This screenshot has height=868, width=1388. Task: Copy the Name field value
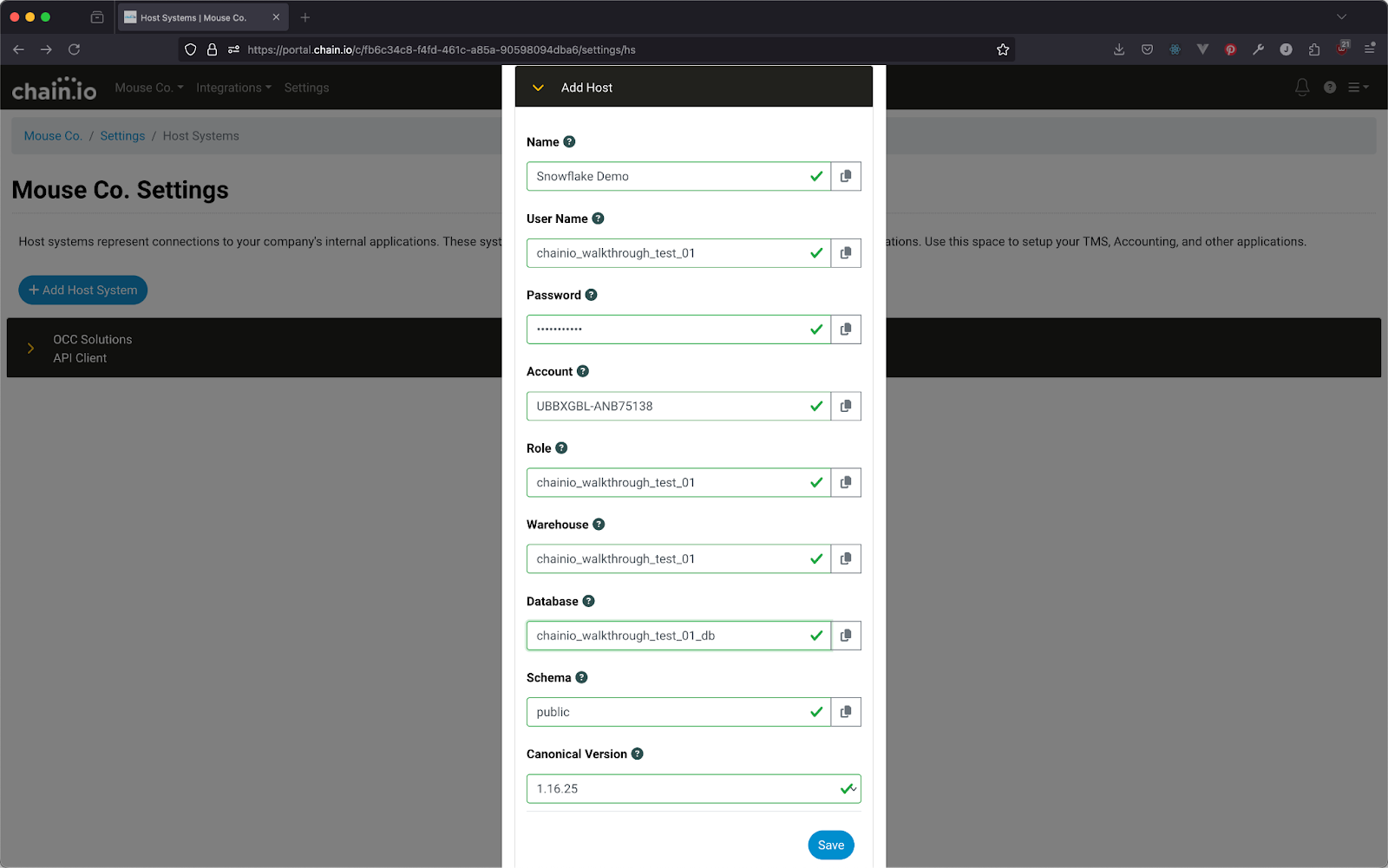846,176
